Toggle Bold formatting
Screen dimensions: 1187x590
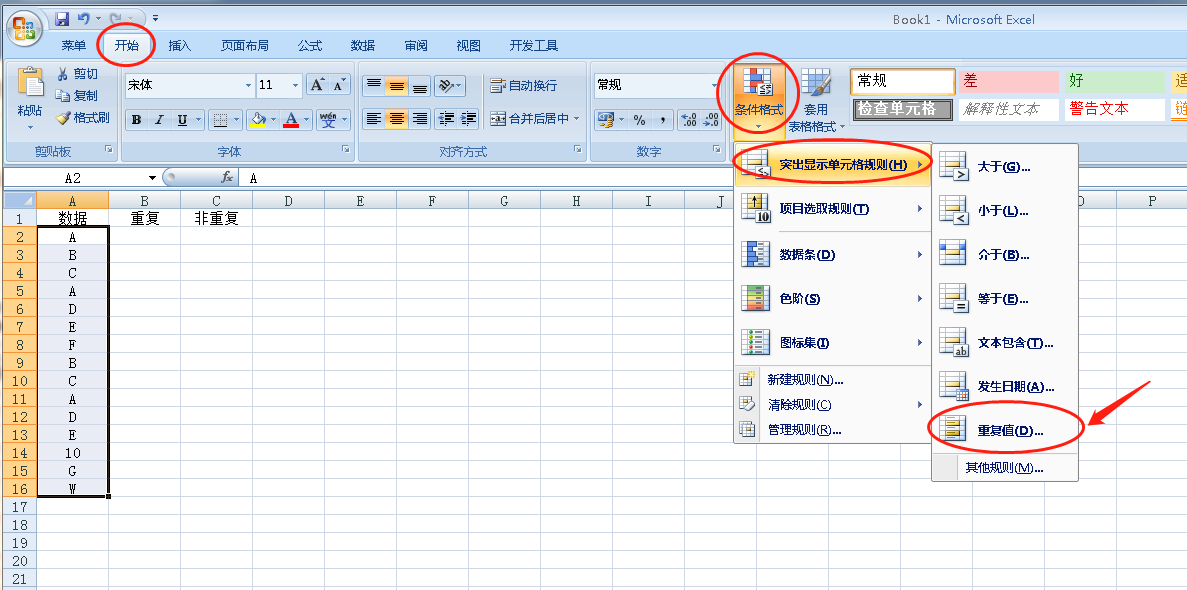(136, 120)
